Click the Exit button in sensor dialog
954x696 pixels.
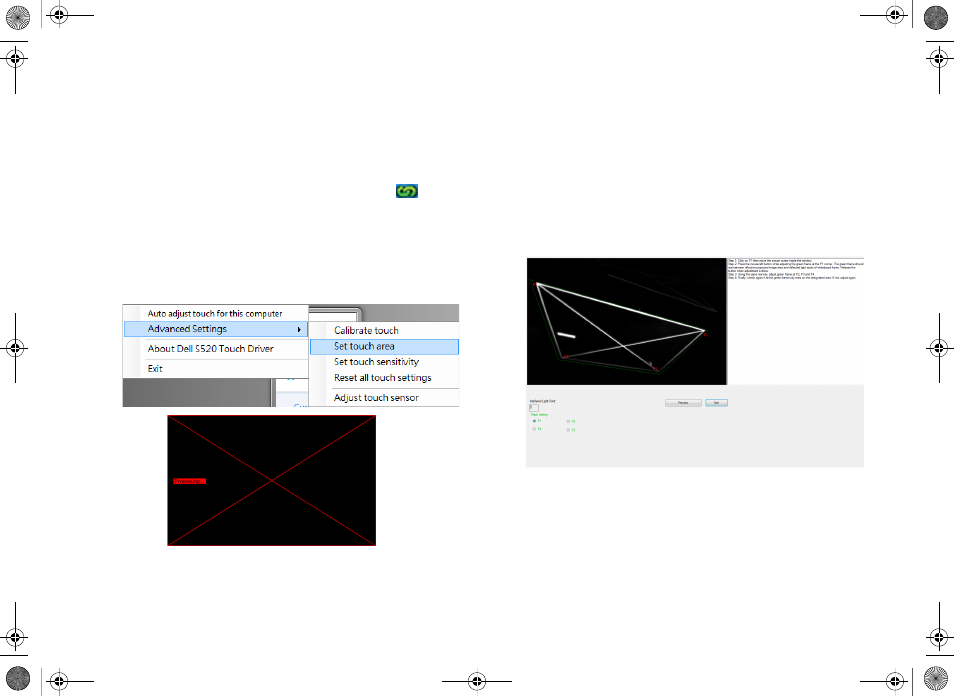point(717,403)
